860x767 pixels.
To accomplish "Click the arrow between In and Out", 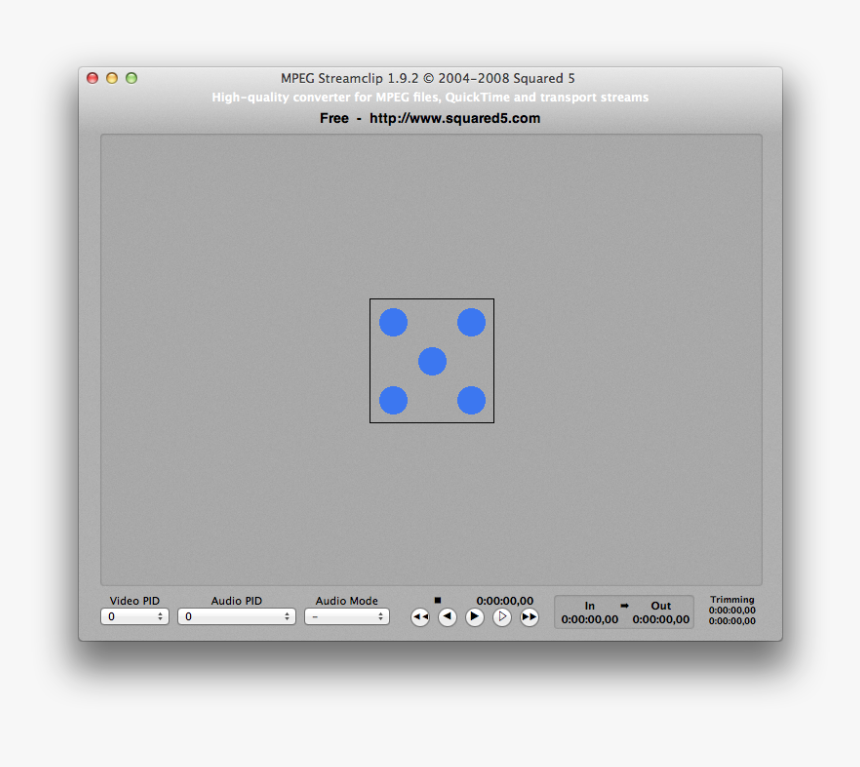I will [625, 606].
